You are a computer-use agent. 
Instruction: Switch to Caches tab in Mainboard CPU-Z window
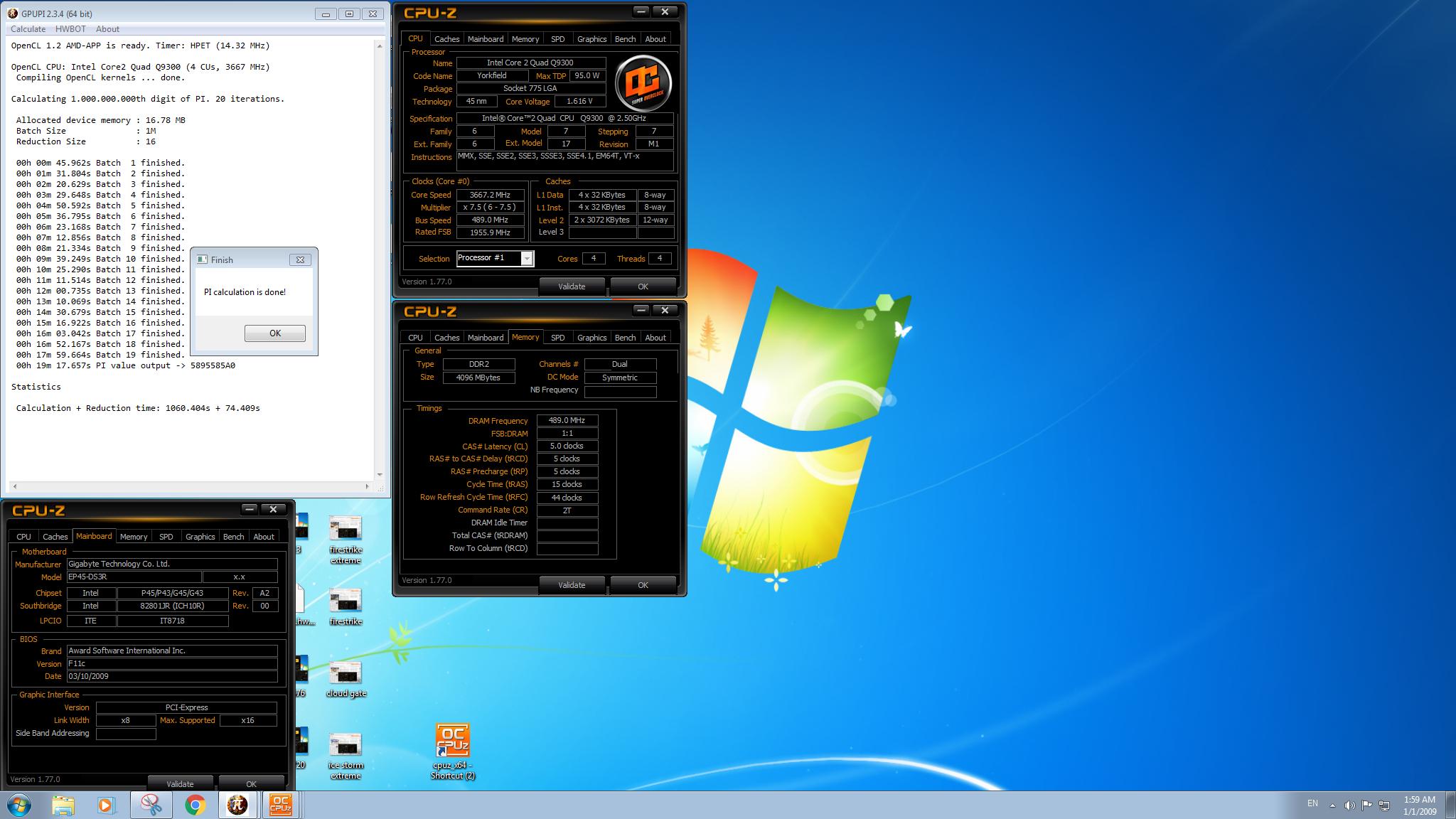point(55,537)
